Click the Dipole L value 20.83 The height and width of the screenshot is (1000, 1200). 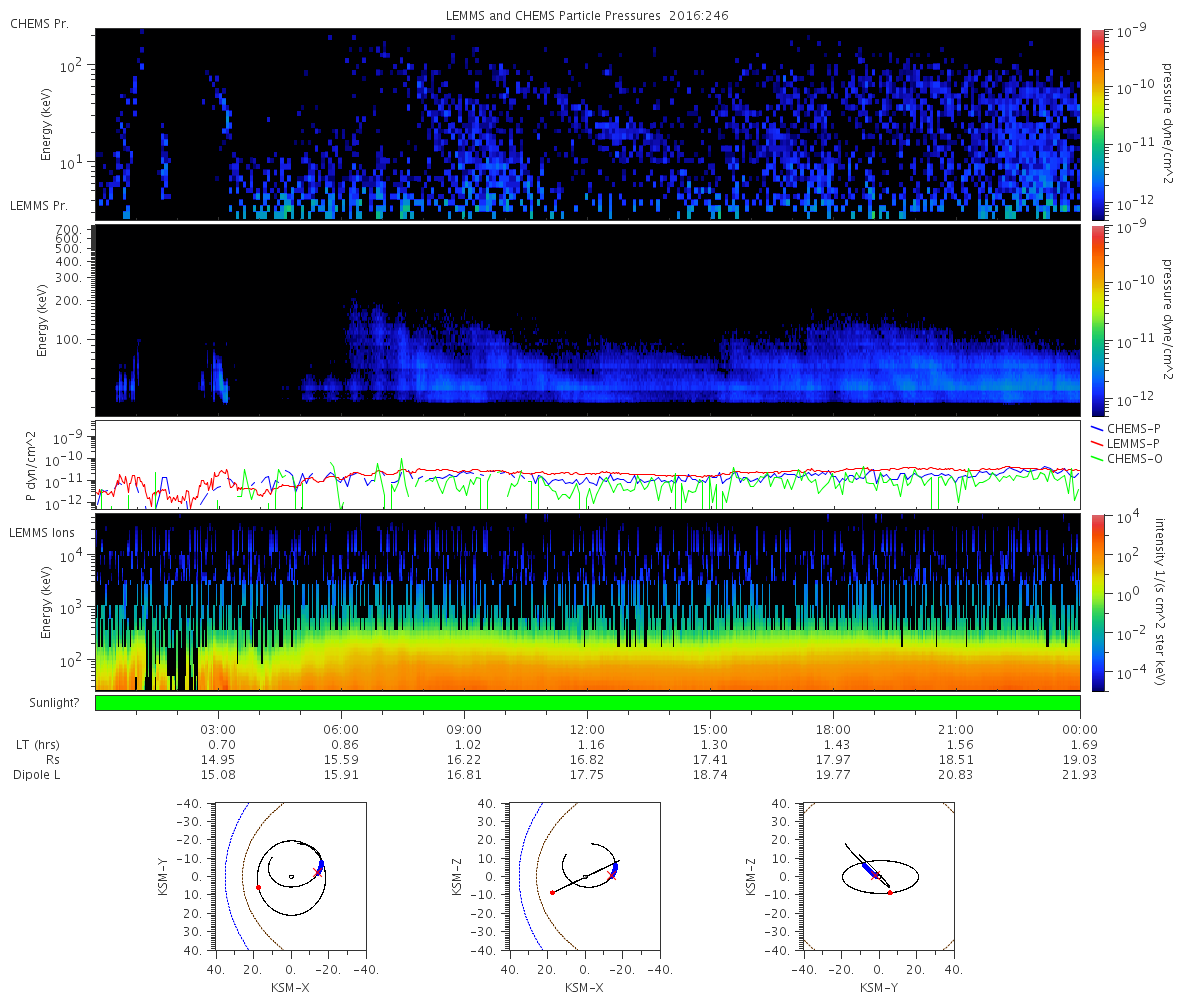[x=959, y=775]
